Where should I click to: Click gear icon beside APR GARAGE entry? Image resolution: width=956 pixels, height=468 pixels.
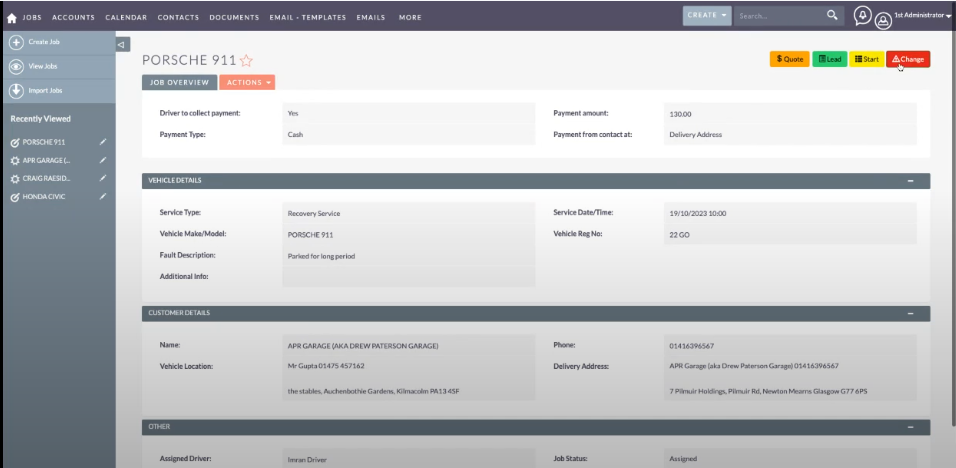(15, 161)
